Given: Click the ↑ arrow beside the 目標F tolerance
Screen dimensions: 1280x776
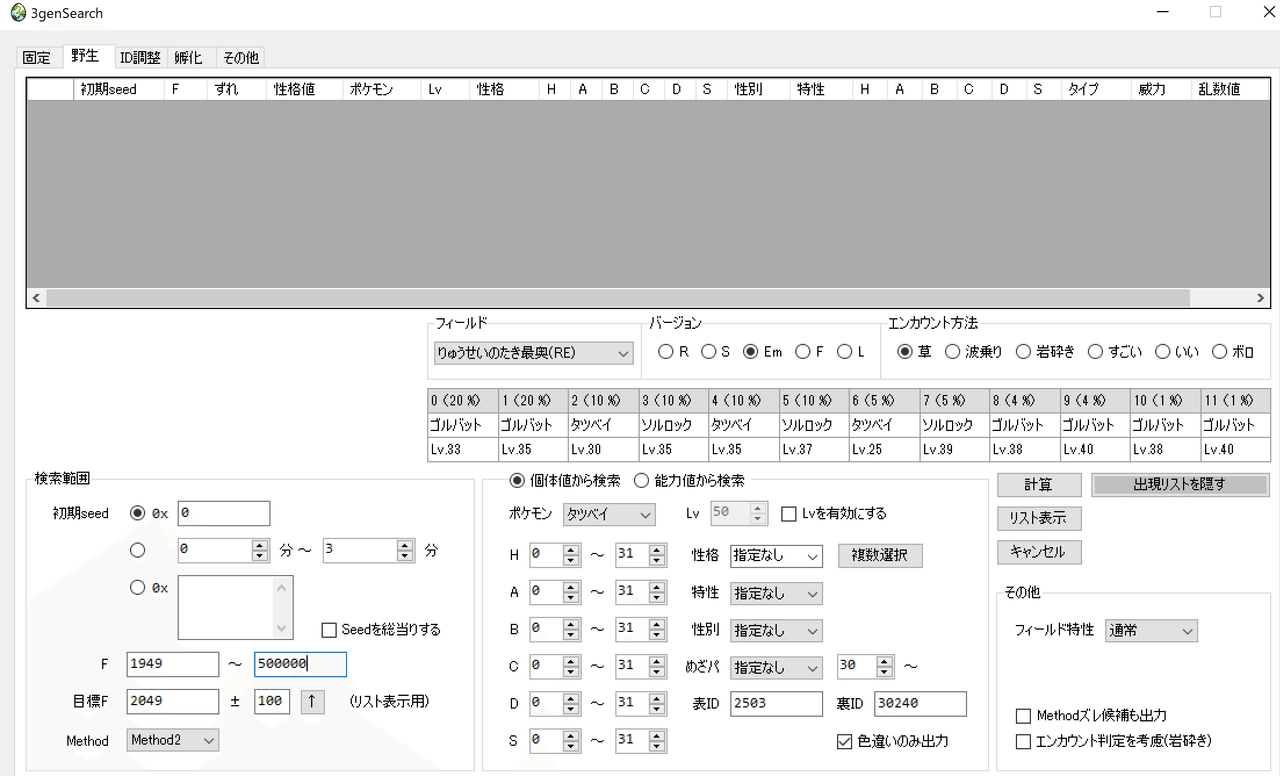Looking at the screenshot, I should point(312,701).
